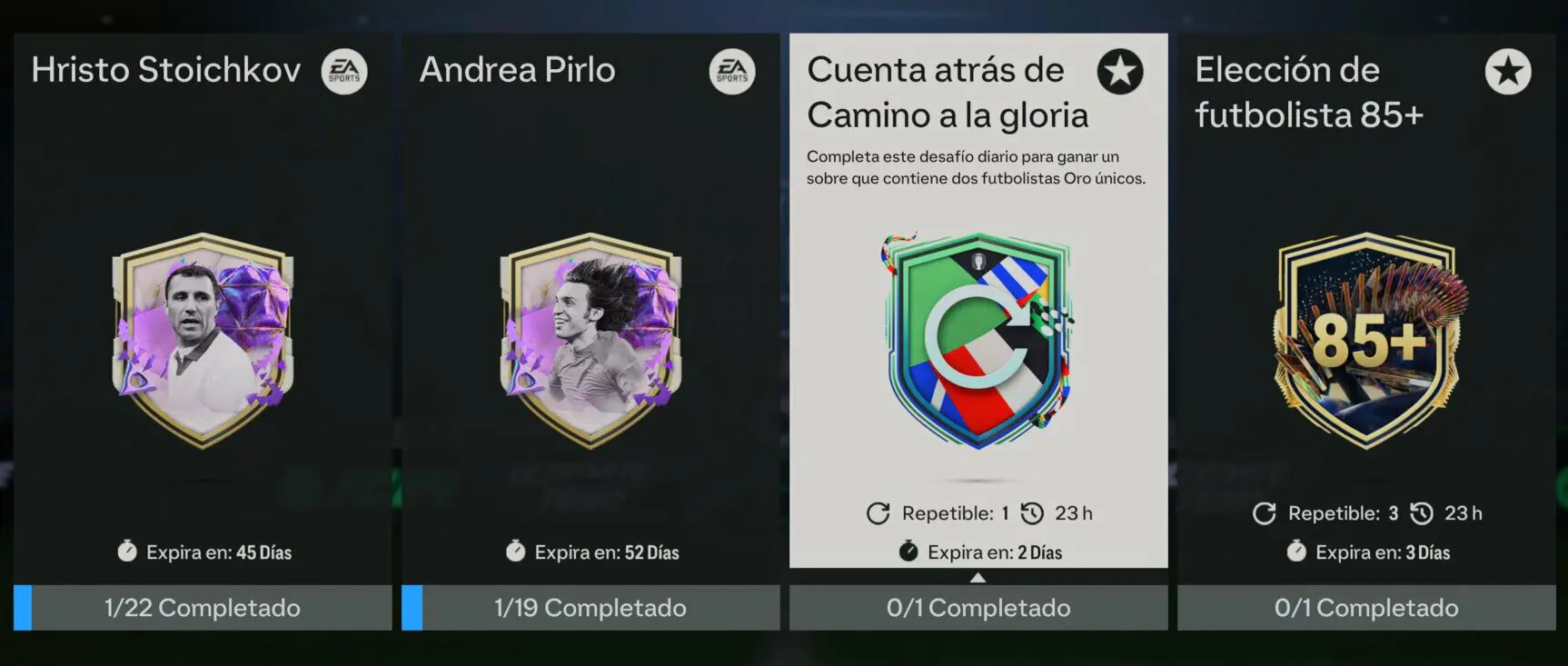Click the stopwatch icon next to 45 Días
Viewport: 1568px width, 666px height.
(x=127, y=551)
